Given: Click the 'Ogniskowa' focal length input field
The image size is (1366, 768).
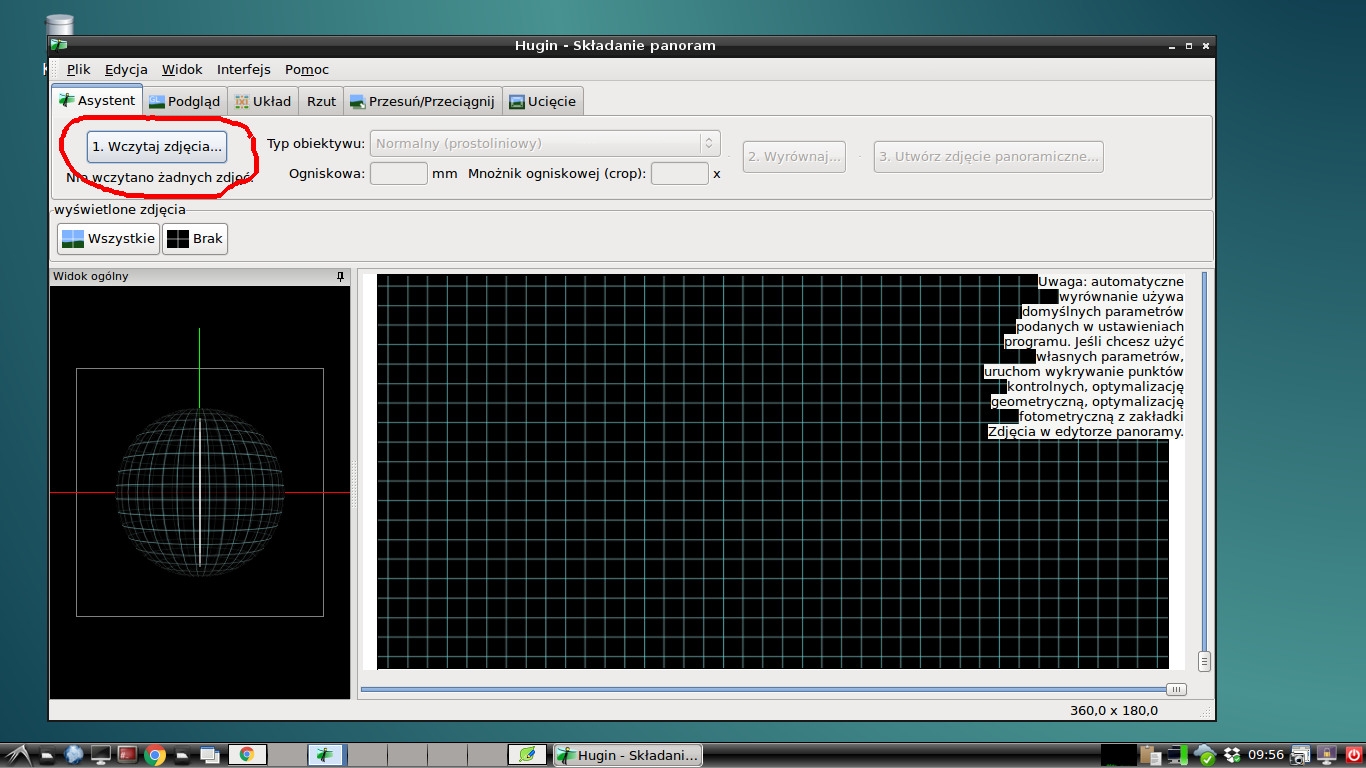Looking at the screenshot, I should (x=398, y=173).
